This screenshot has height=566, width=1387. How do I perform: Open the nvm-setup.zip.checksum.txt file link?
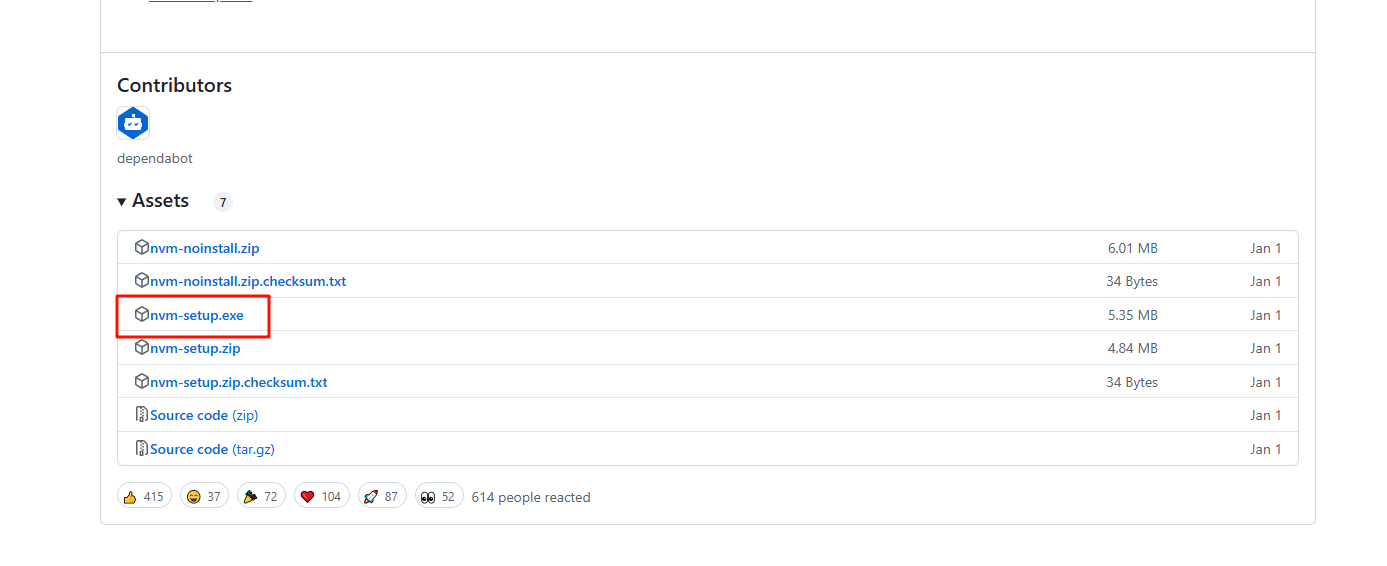click(x=239, y=382)
